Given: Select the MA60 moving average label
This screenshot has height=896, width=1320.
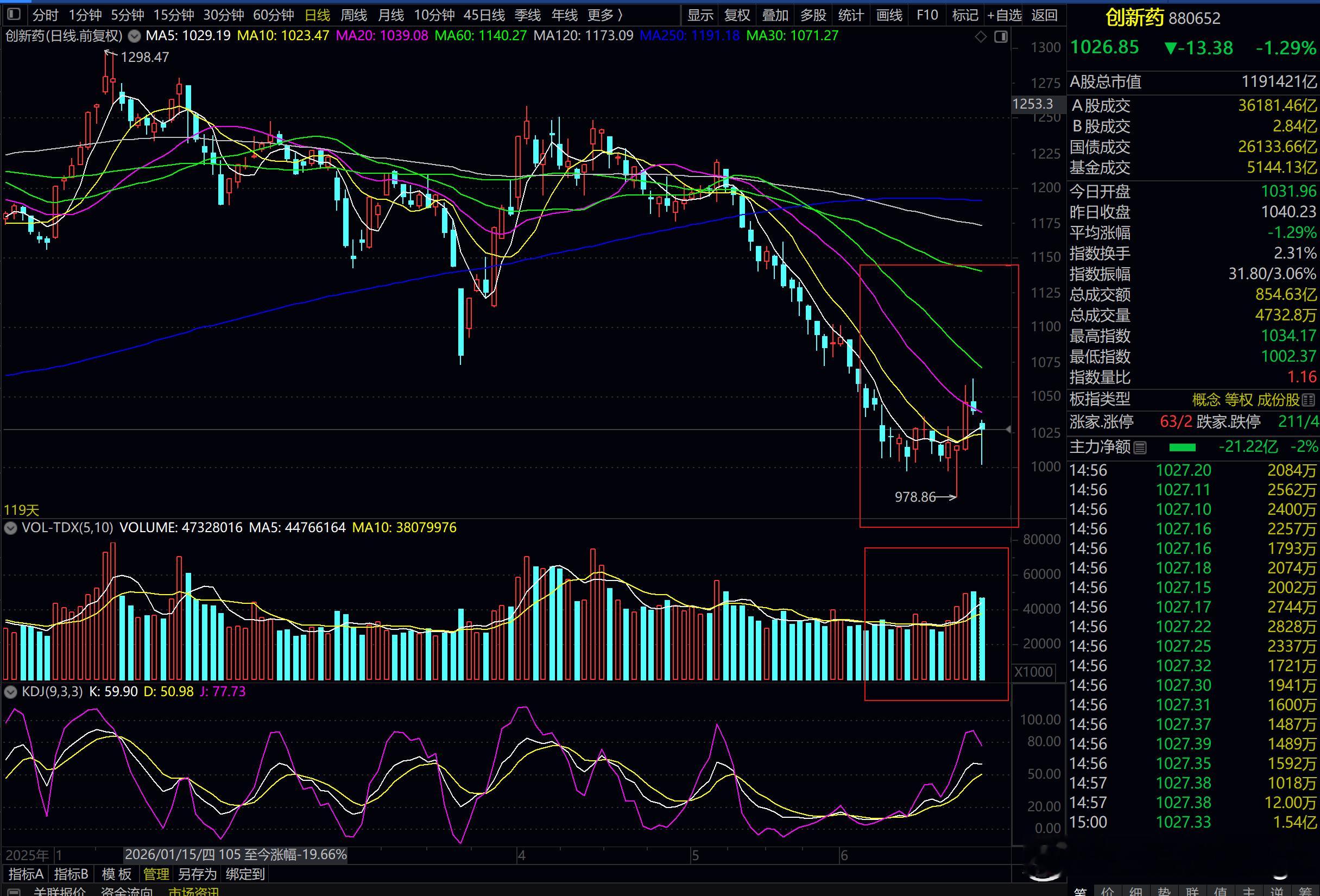Looking at the screenshot, I should tap(481, 36).
